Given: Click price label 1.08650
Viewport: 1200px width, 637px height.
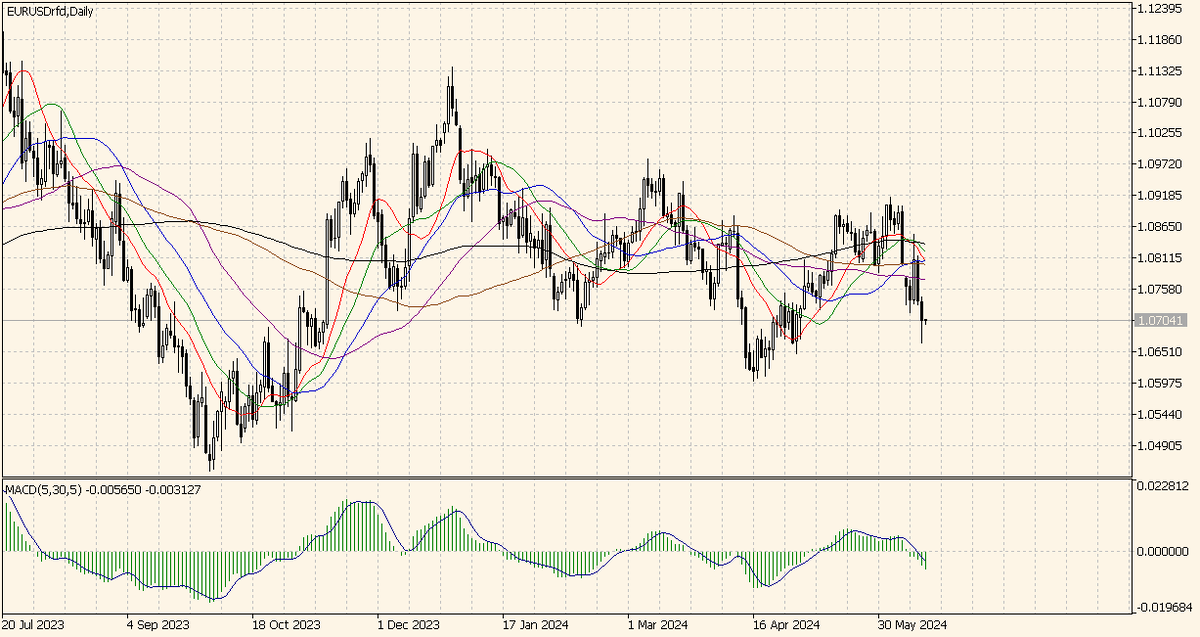Looking at the screenshot, I should coord(1161,226).
